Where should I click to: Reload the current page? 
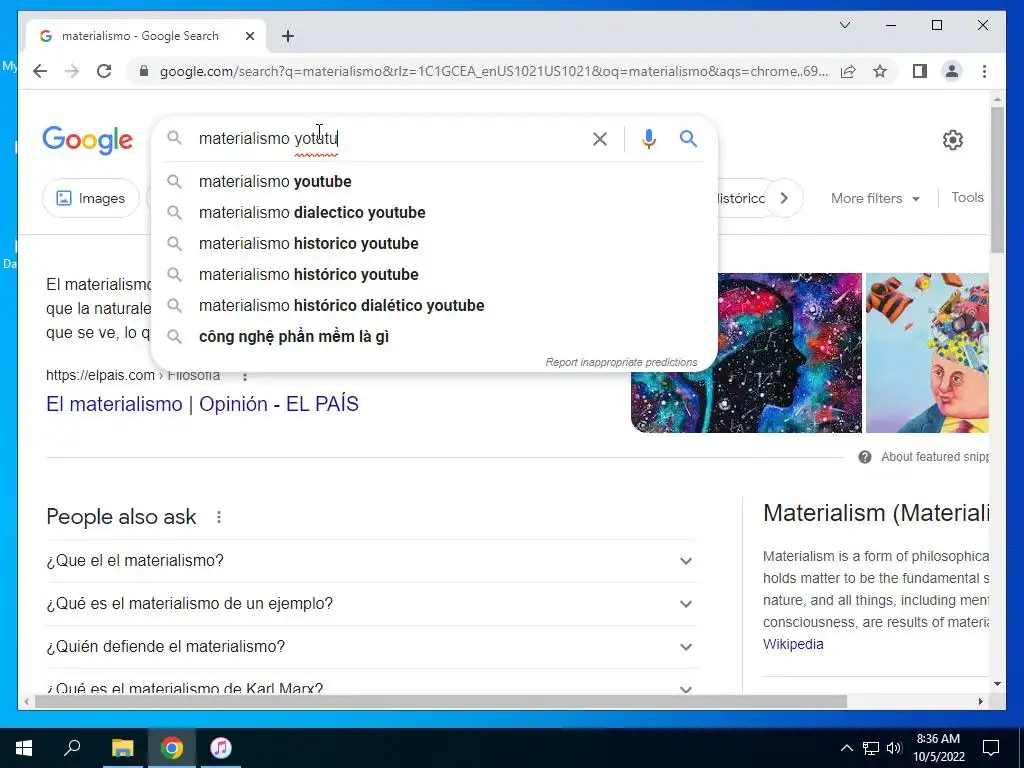click(104, 71)
